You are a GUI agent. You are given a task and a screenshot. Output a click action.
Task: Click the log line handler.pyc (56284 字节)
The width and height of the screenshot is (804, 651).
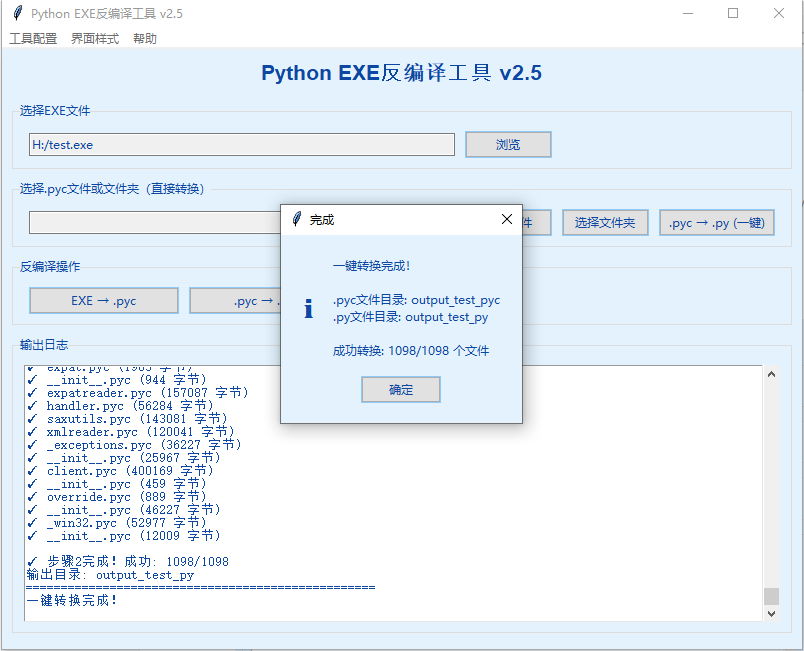tap(120, 406)
